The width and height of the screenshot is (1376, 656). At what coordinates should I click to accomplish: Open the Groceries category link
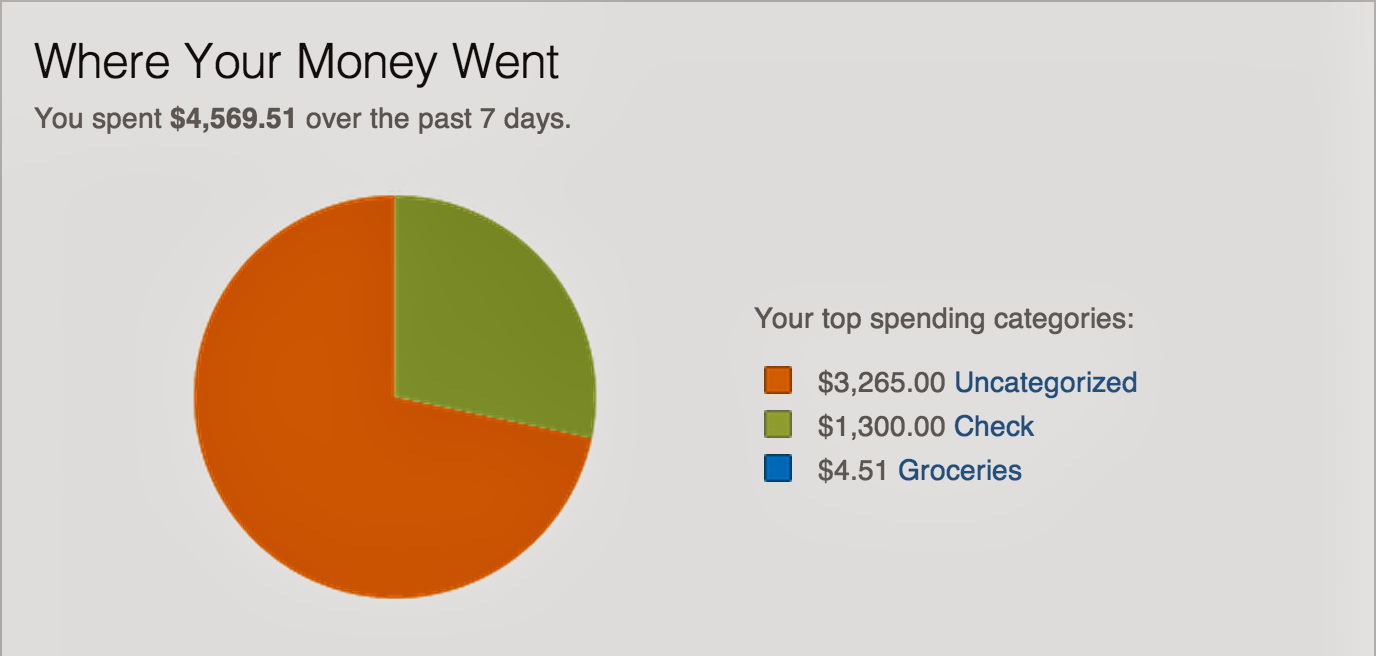[x=960, y=470]
